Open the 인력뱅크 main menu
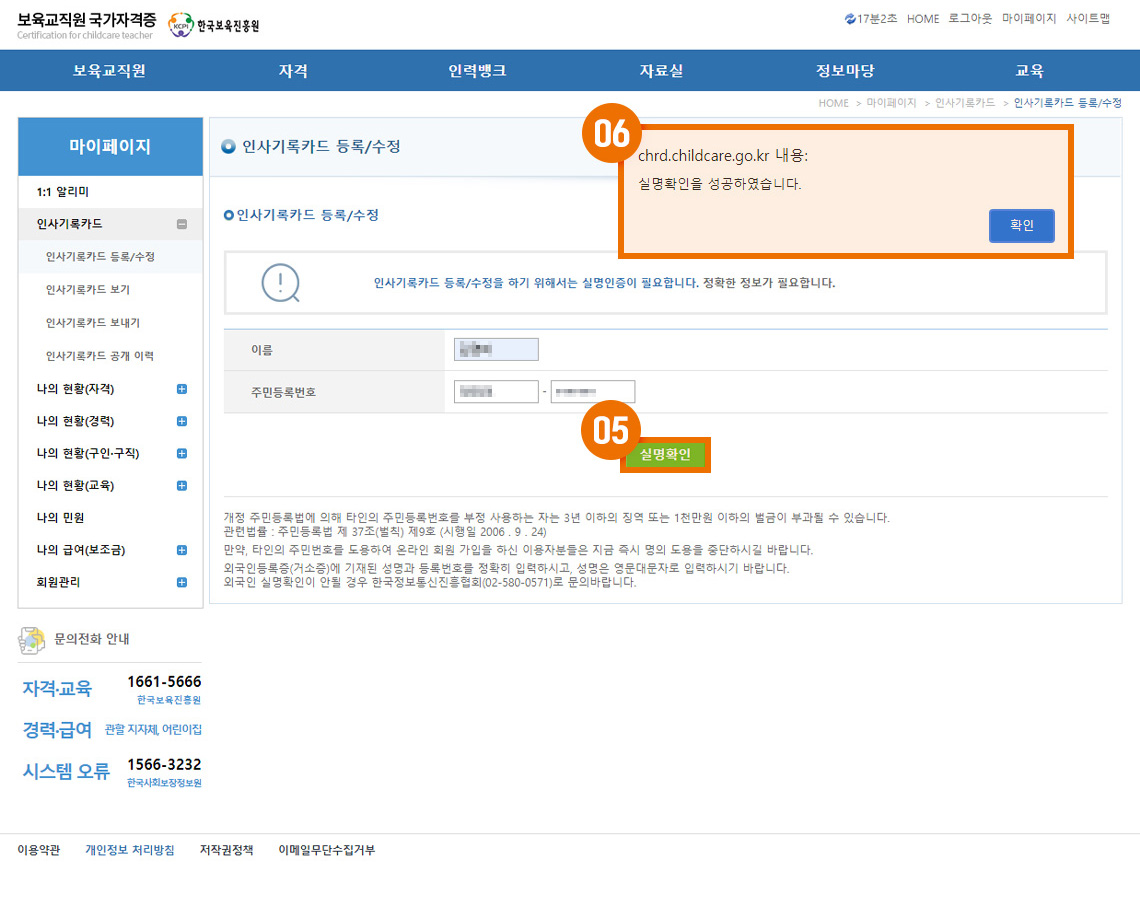 click(477, 71)
